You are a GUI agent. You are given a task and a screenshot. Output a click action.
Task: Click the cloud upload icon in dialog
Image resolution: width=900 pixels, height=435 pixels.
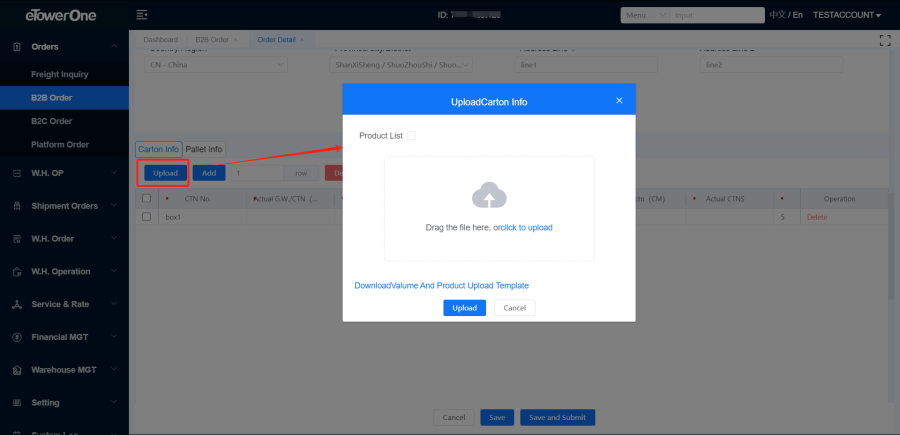pyautogui.click(x=488, y=195)
